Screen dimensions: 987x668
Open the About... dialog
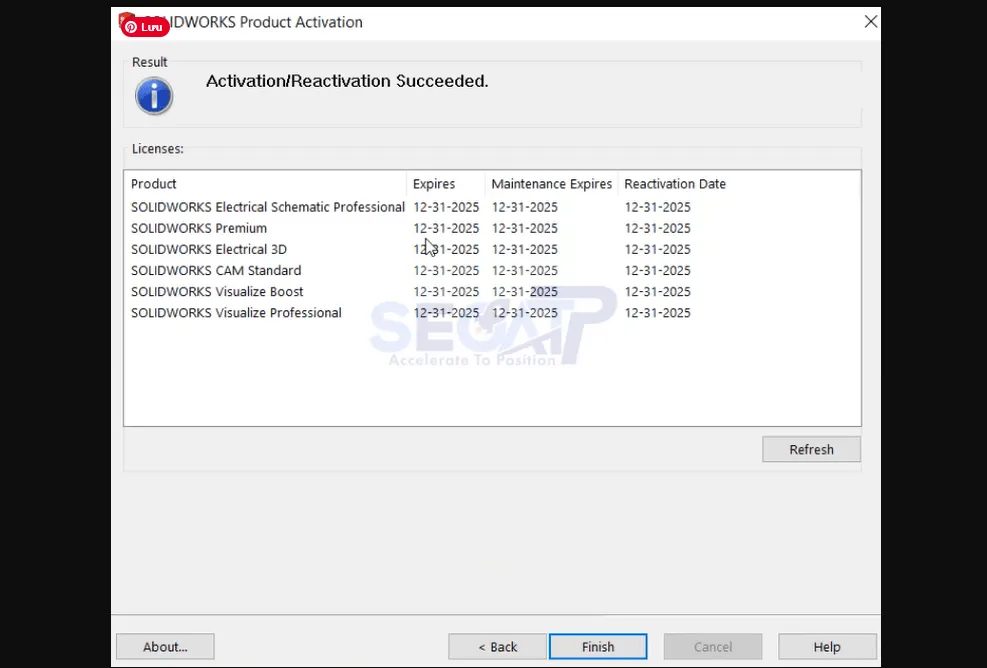tap(164, 646)
